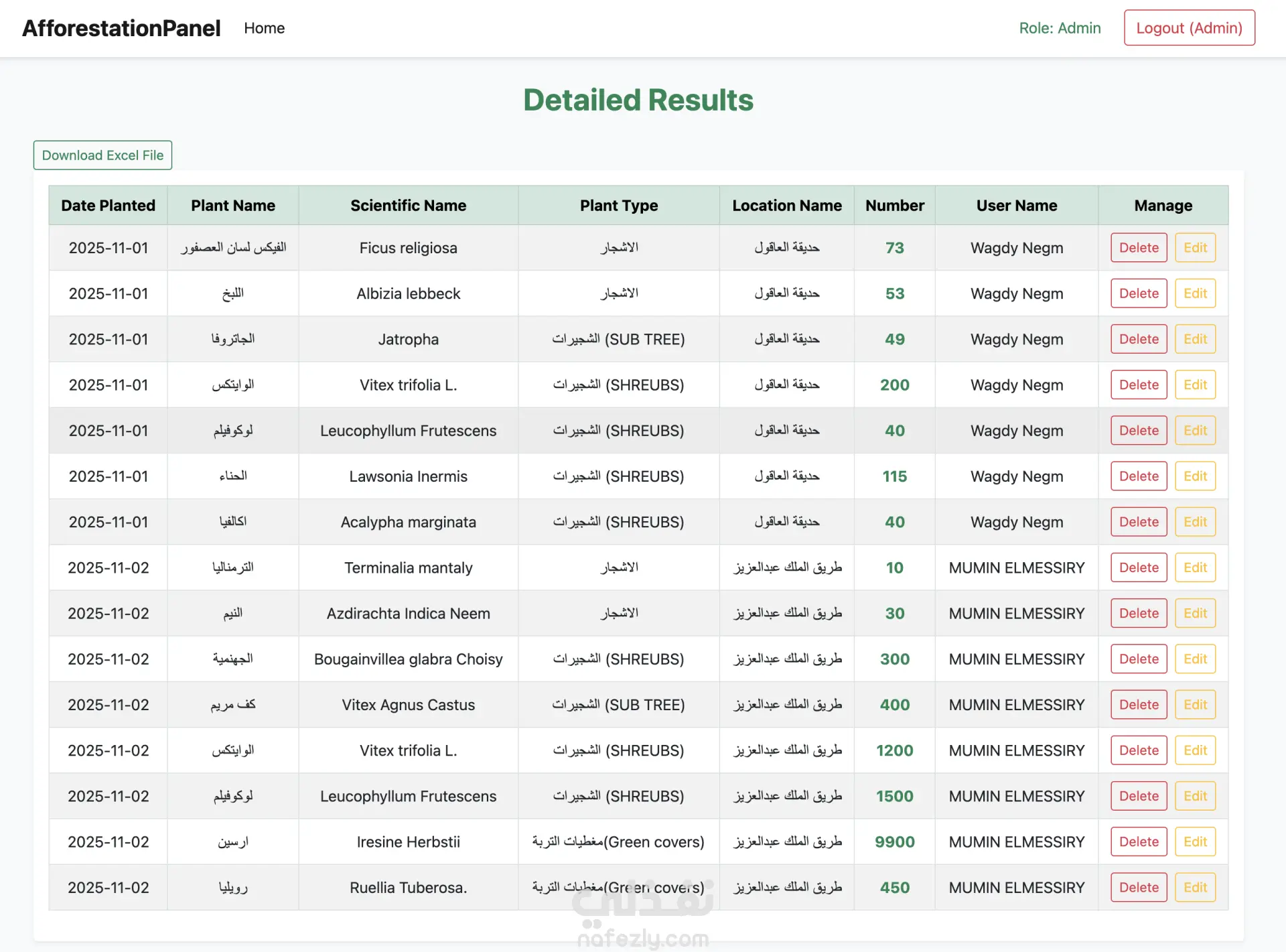Delete the Terminalia mantaly entry

(1138, 567)
